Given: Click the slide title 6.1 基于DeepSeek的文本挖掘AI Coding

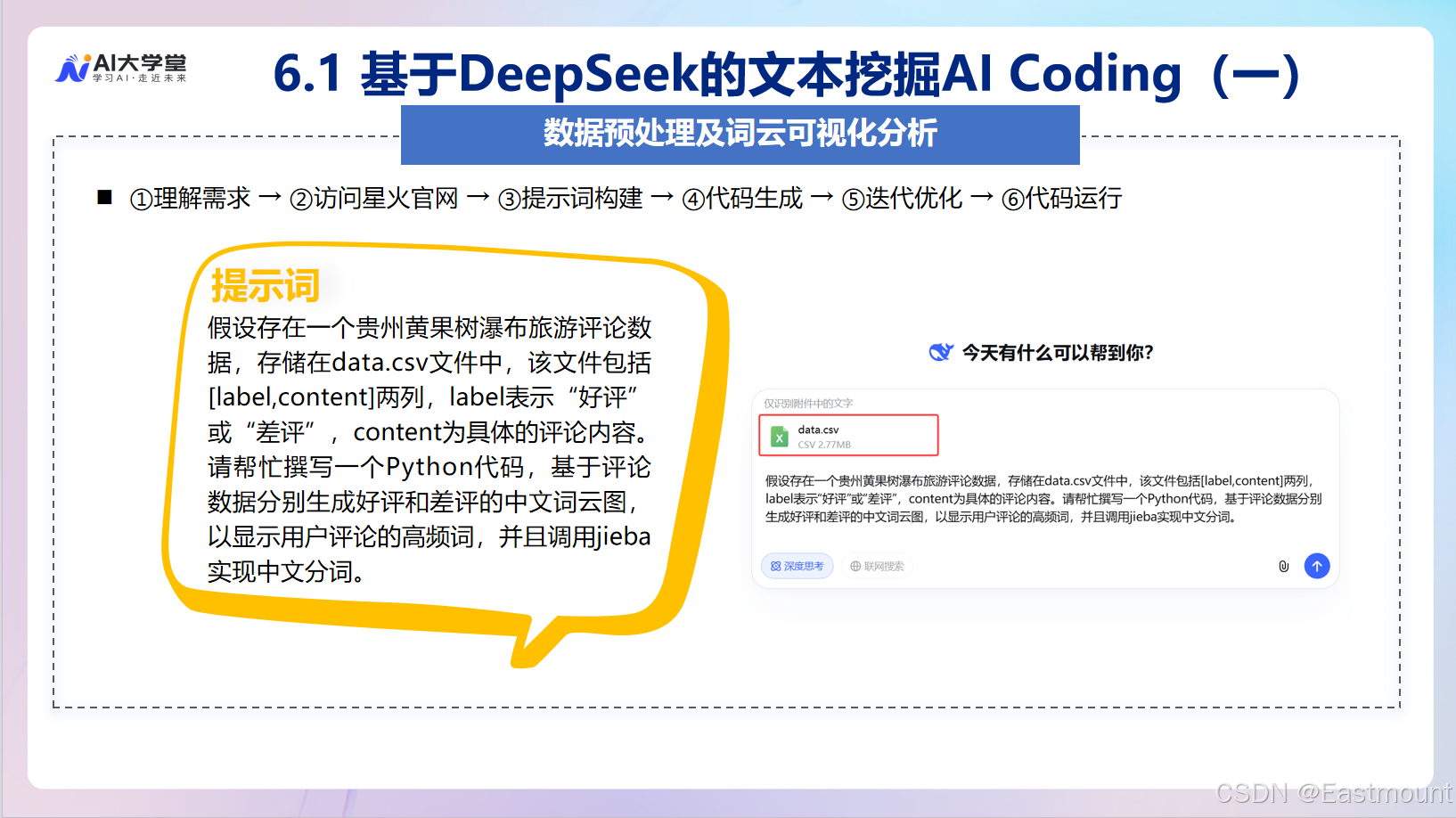Looking at the screenshot, I should (788, 73).
